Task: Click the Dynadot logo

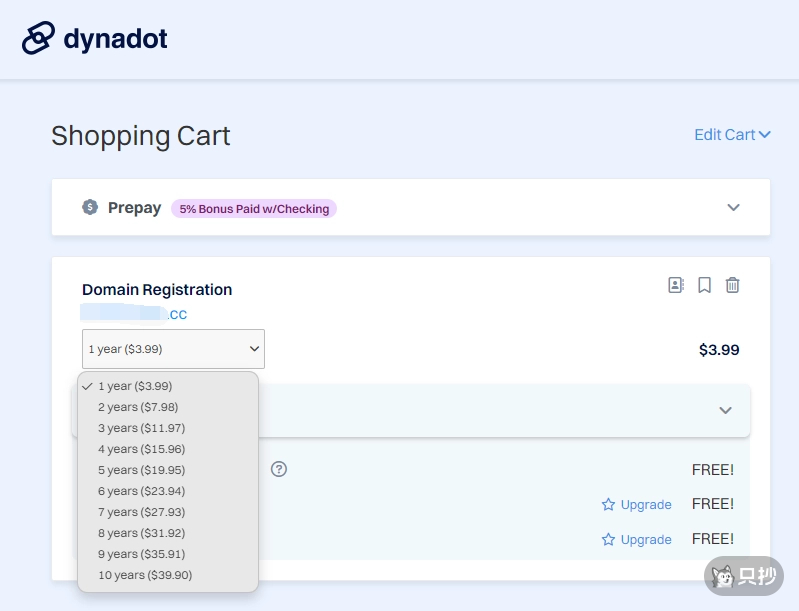Action: [95, 39]
